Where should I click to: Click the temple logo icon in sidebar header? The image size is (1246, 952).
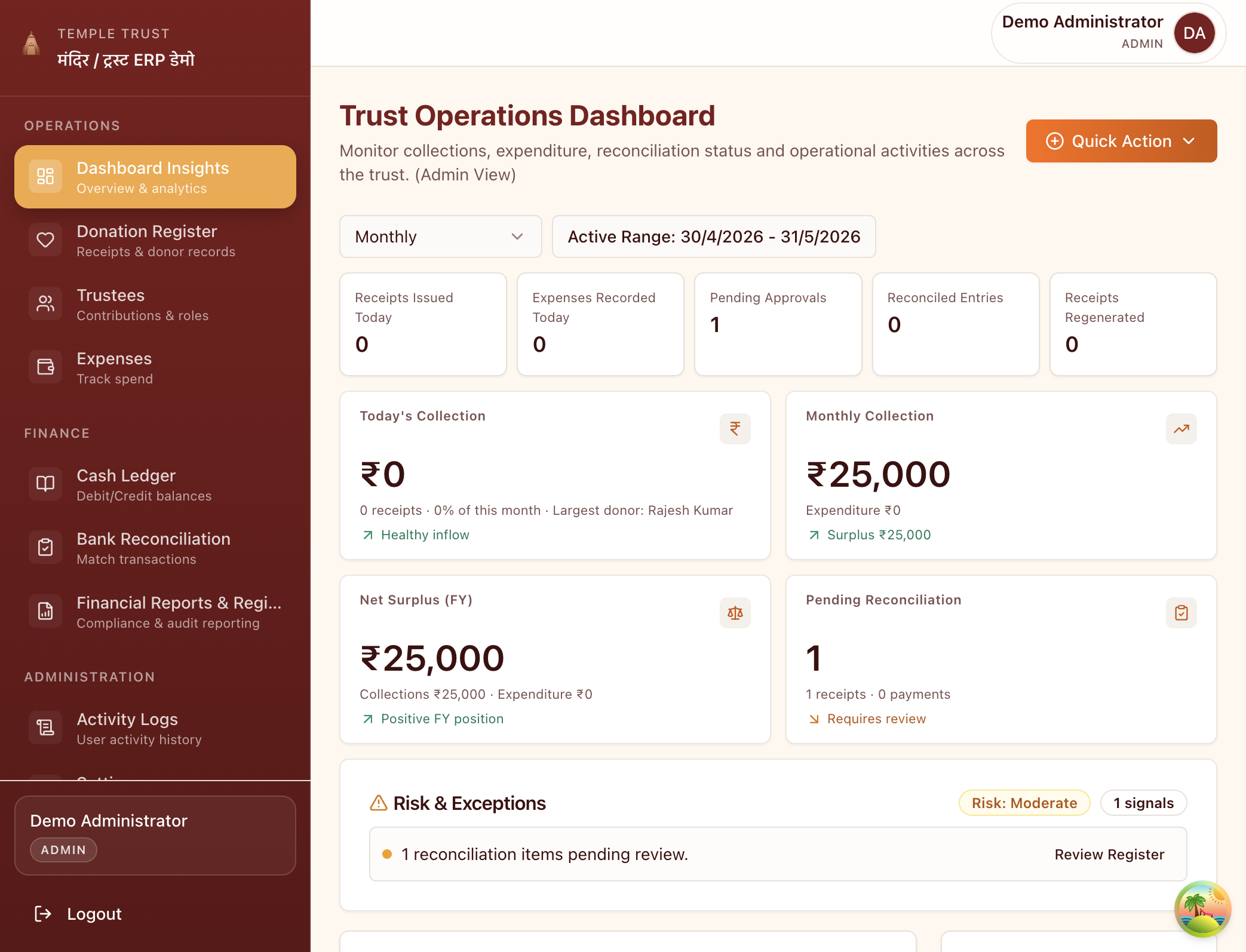tap(31, 44)
